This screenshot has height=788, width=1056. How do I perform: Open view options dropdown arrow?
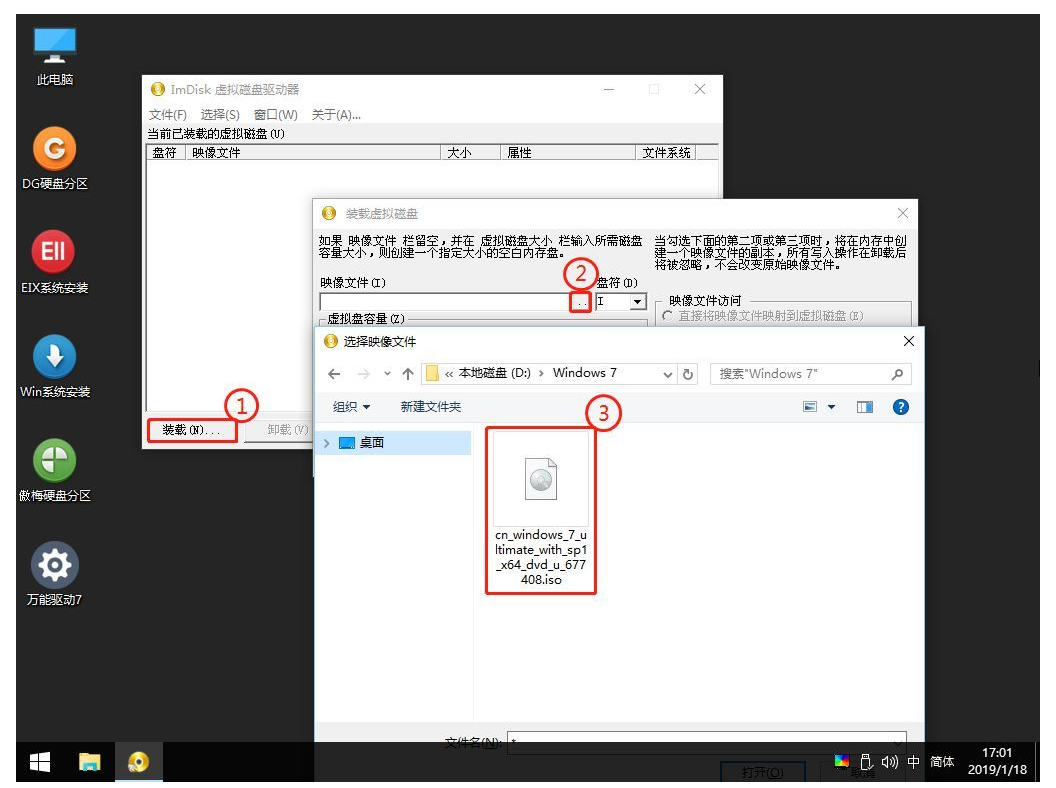click(832, 407)
